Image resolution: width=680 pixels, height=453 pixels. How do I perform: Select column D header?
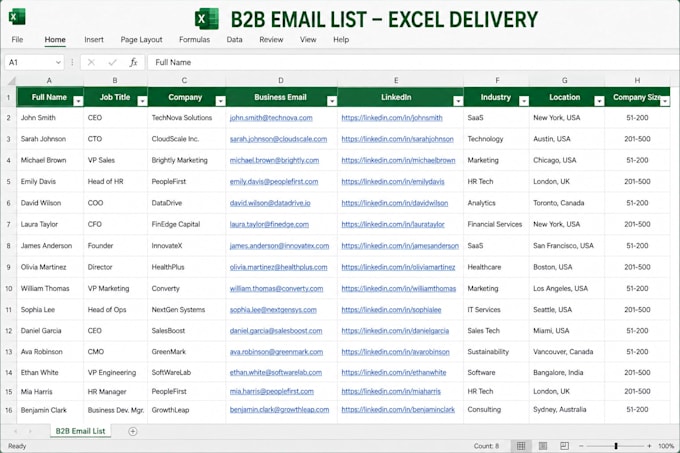281,81
